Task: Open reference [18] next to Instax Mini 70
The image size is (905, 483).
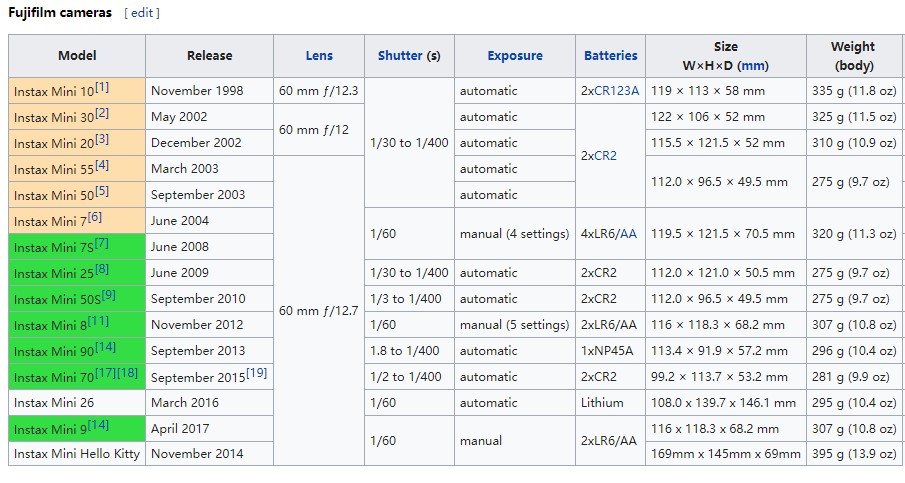Action: [x=127, y=373]
